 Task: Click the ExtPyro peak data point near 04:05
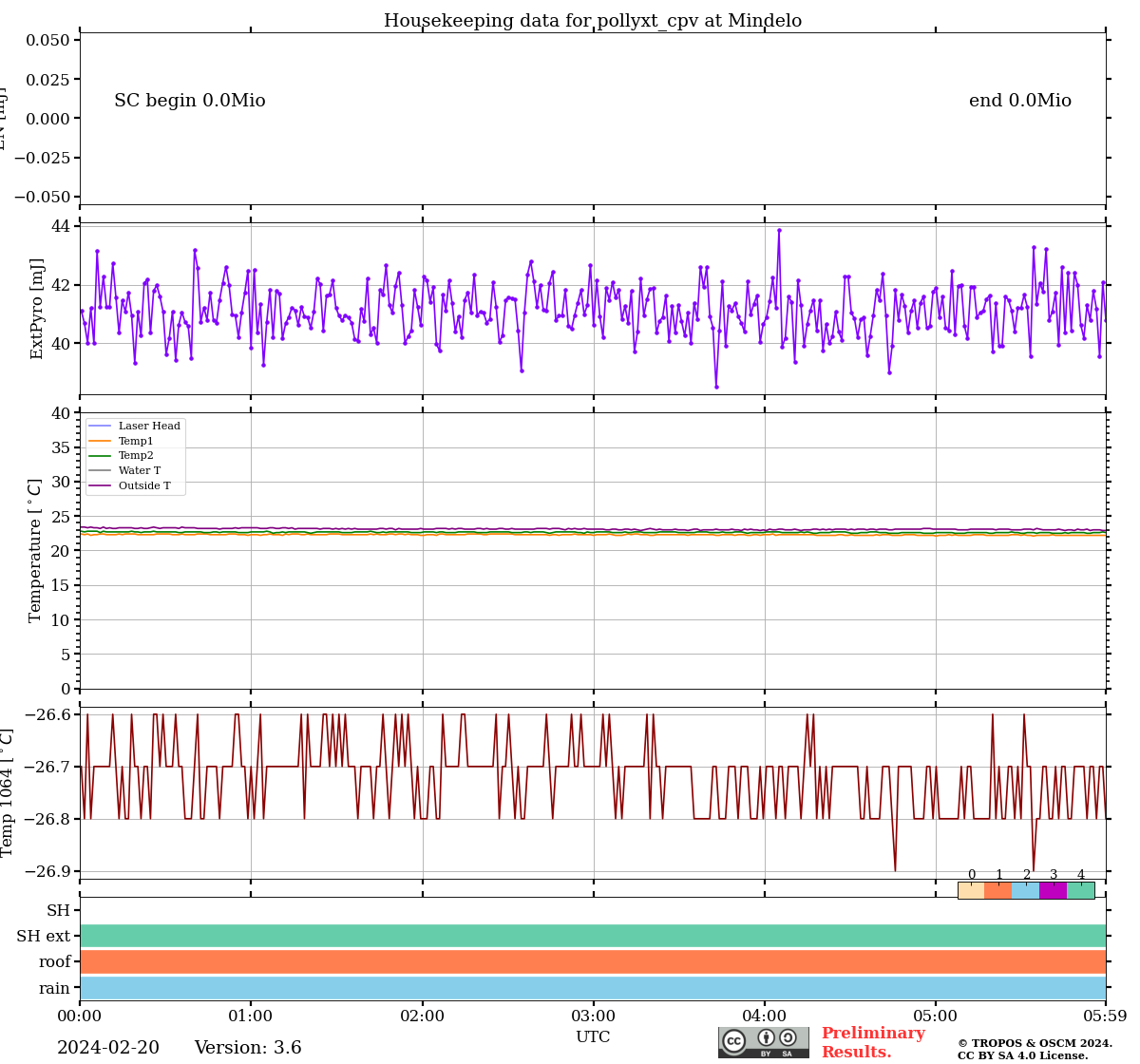779,230
